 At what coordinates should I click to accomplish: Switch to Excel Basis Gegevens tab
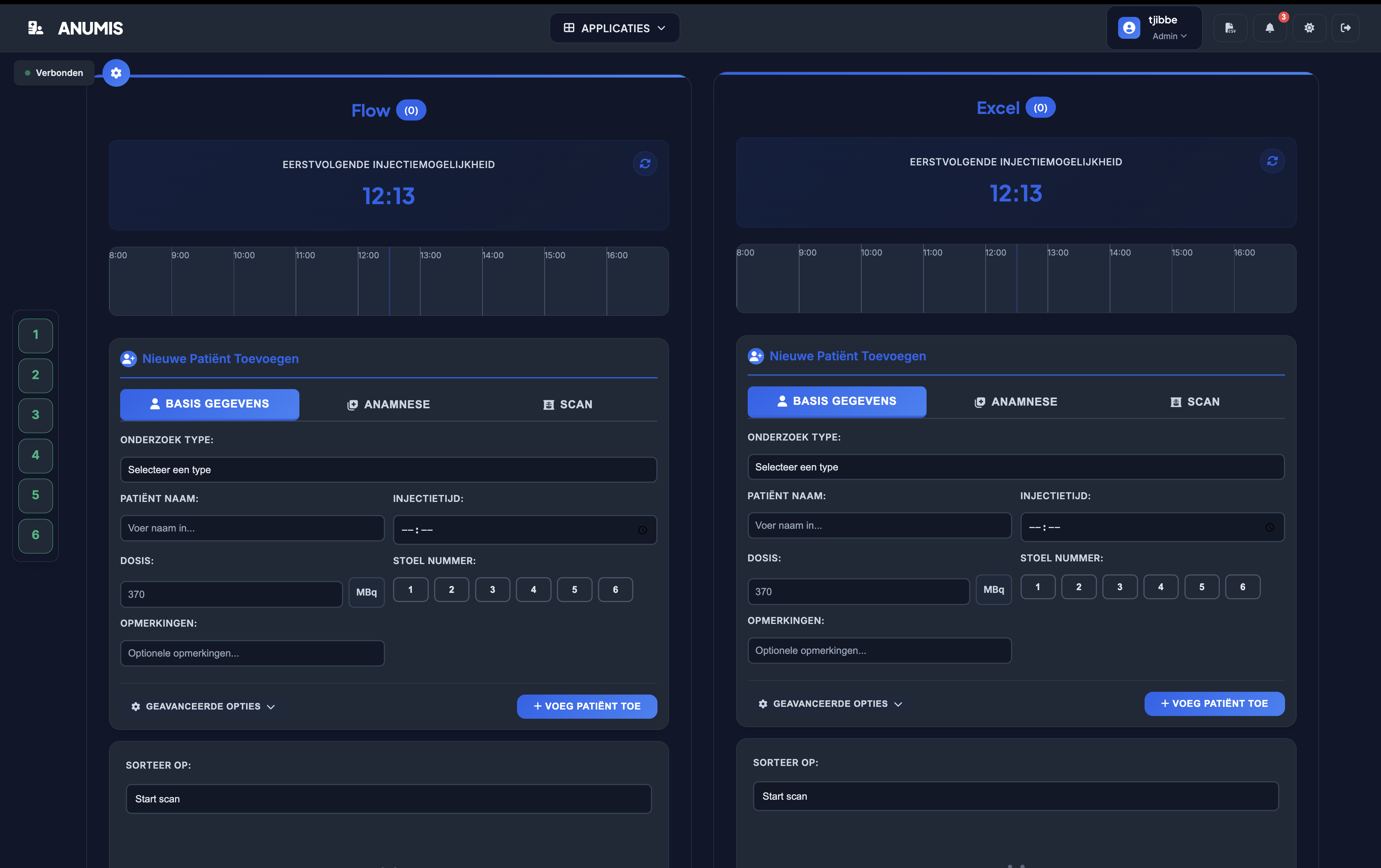tap(837, 401)
